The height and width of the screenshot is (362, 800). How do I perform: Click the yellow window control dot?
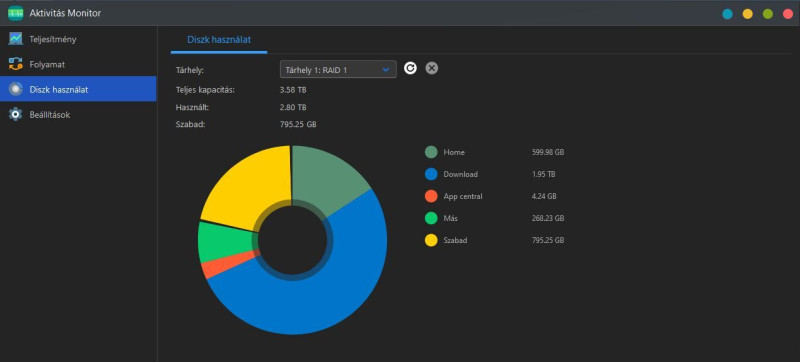coord(747,14)
